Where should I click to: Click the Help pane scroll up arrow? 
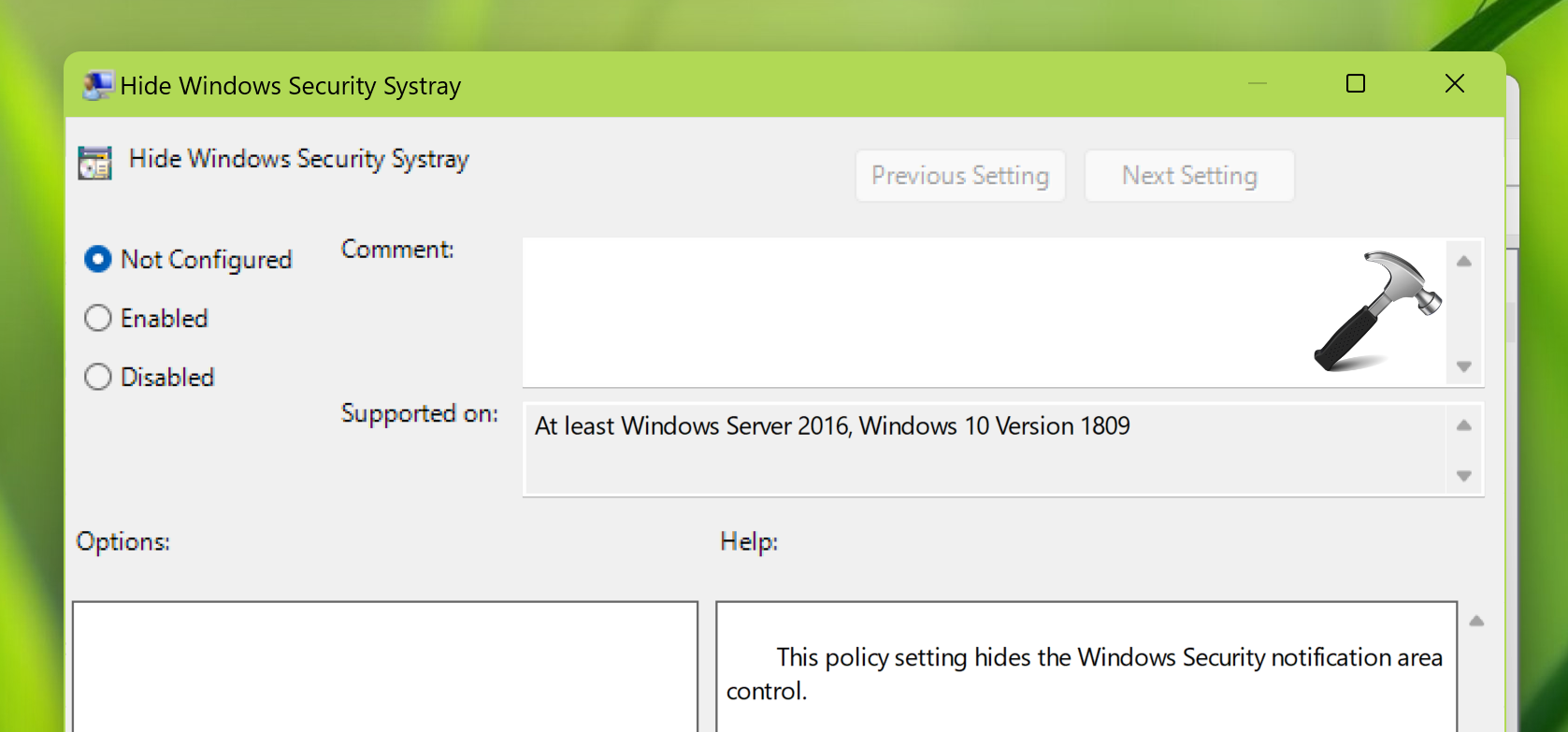(x=1477, y=621)
